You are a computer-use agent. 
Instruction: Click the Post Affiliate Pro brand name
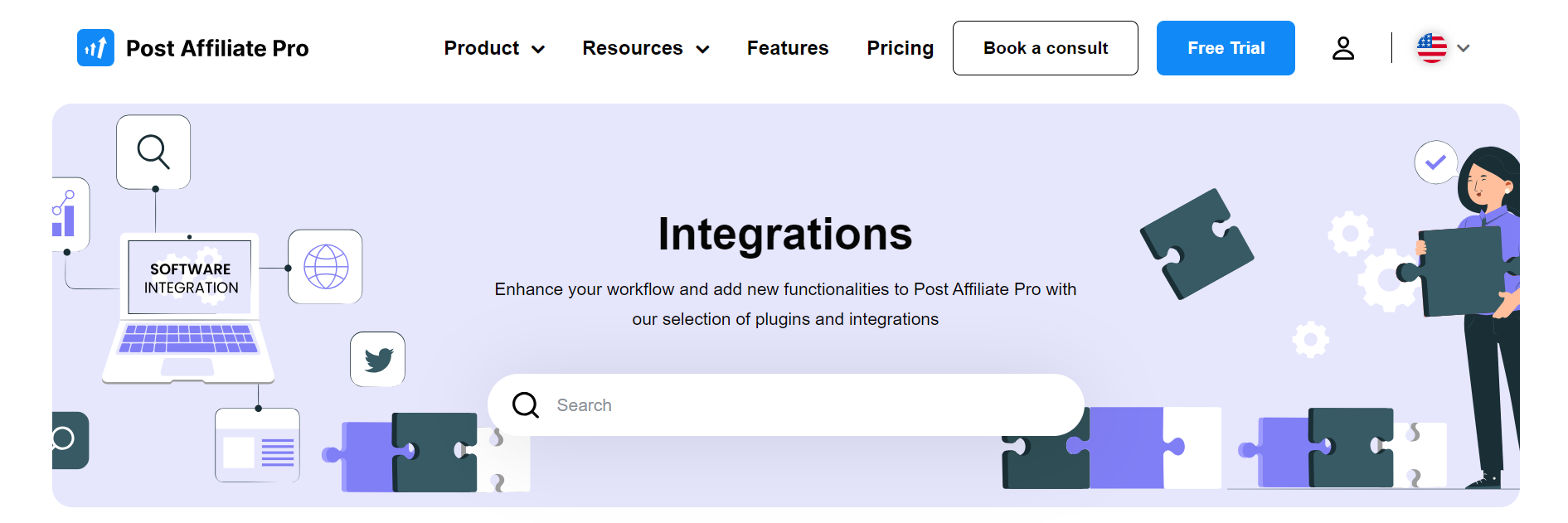(217, 48)
